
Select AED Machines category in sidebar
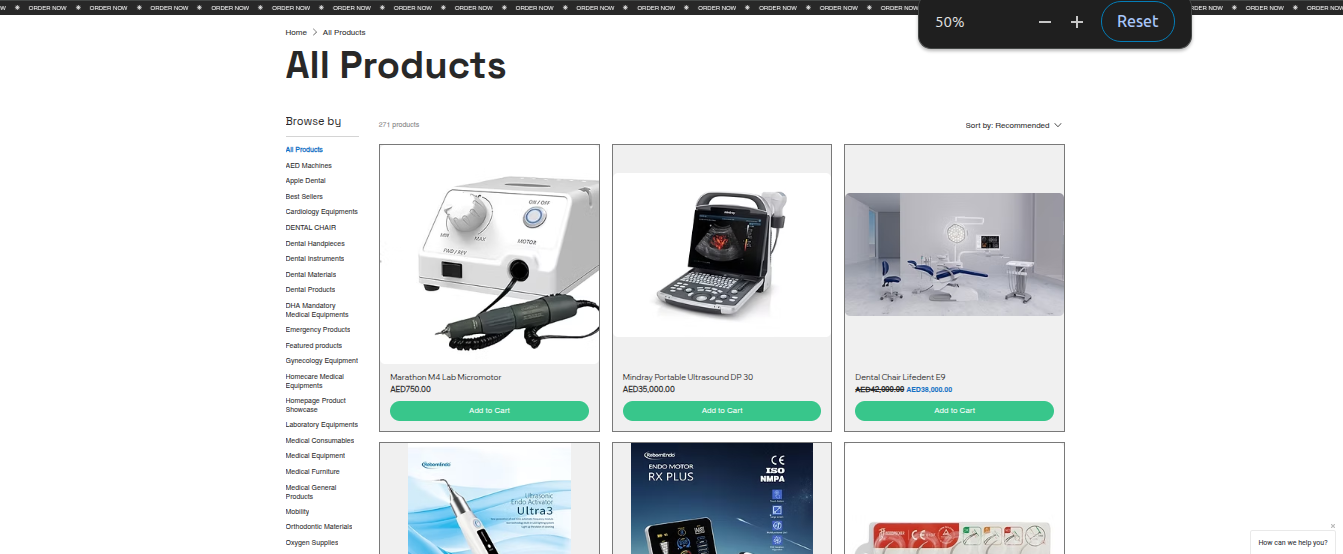coord(309,166)
